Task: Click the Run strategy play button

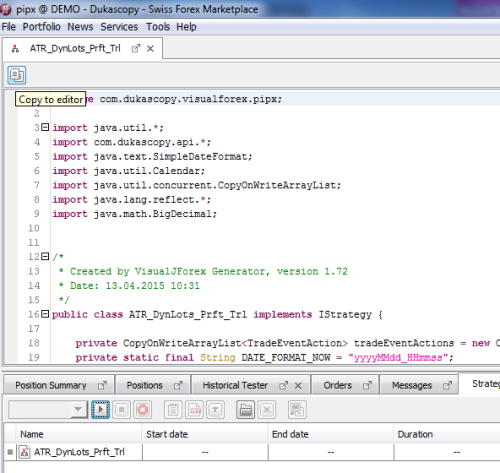Action: pos(100,409)
